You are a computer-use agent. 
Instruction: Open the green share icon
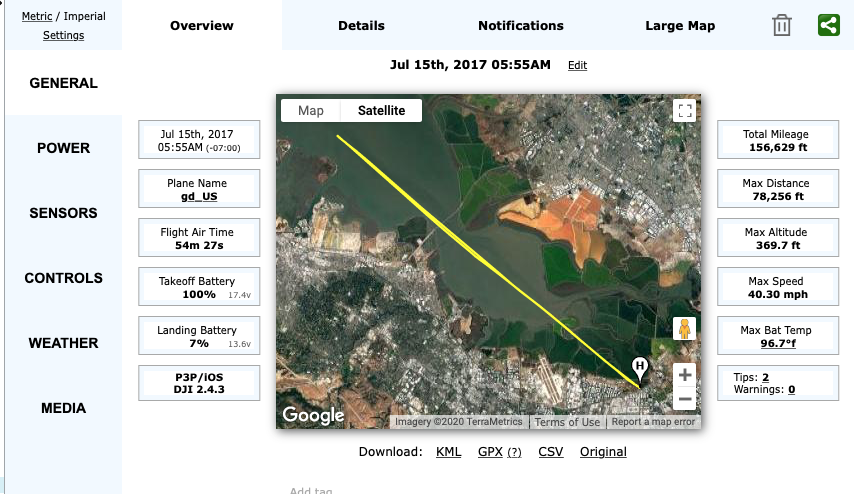[828, 25]
